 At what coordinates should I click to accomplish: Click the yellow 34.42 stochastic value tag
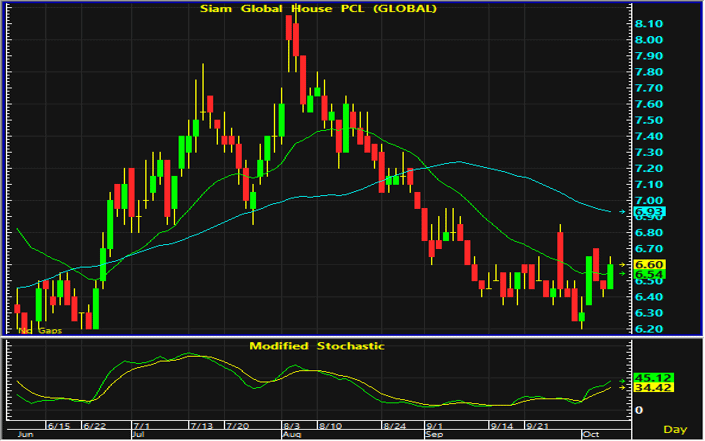[x=653, y=388]
